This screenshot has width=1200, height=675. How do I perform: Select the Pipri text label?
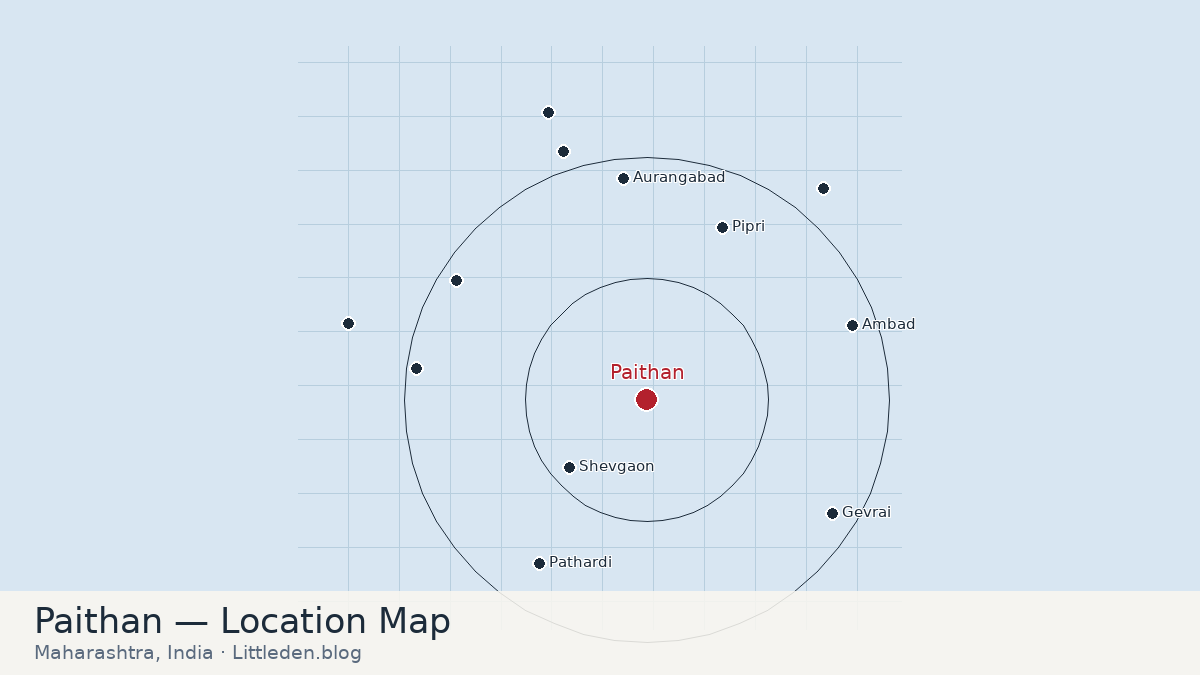[x=748, y=227]
